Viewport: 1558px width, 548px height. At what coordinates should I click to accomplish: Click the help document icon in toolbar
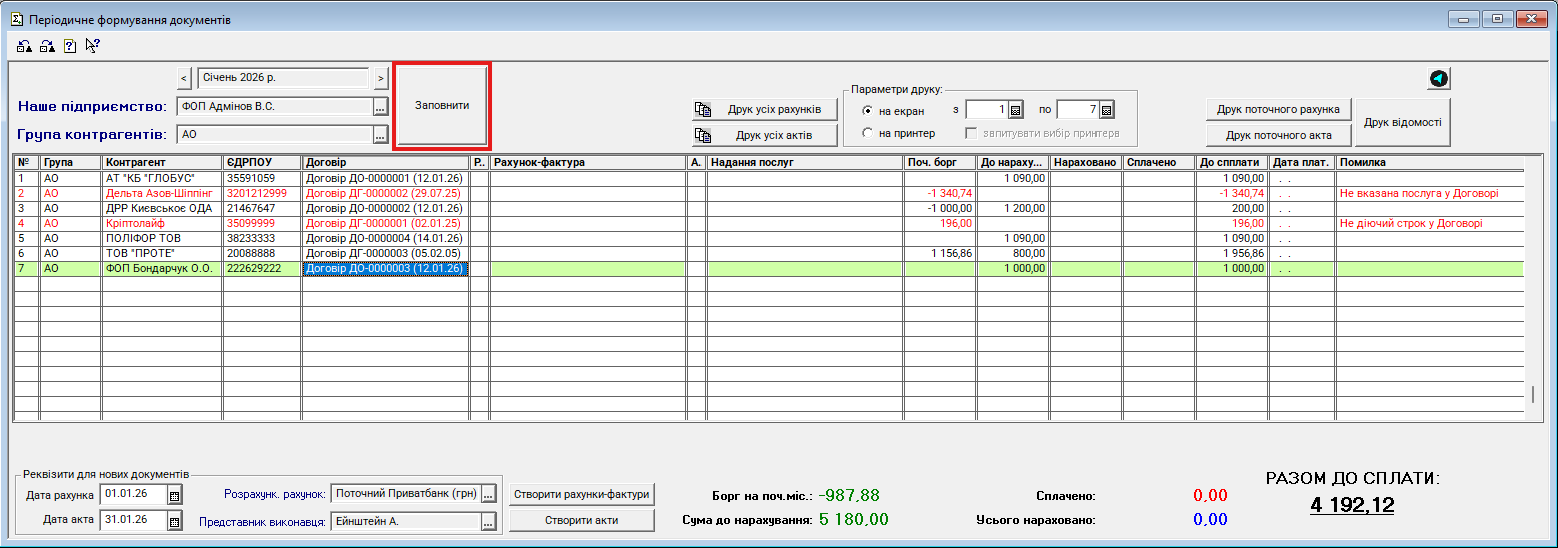(70, 45)
